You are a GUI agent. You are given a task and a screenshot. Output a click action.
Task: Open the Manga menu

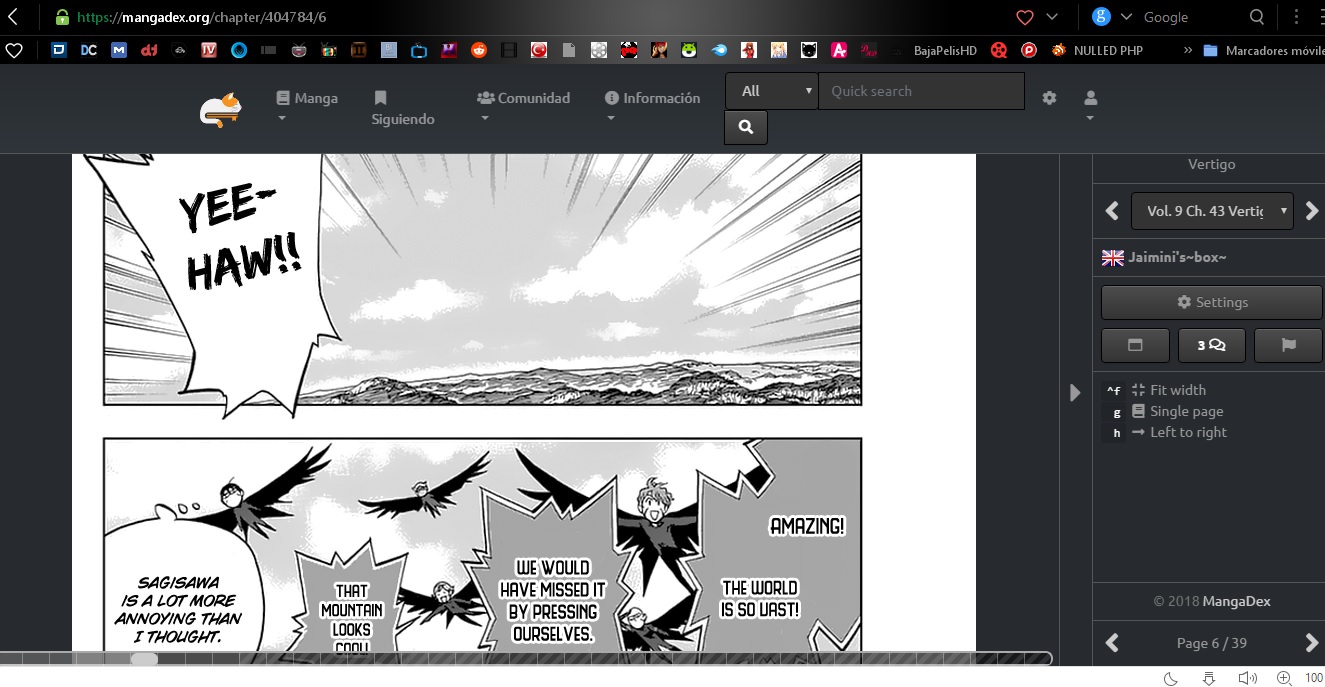(x=307, y=99)
